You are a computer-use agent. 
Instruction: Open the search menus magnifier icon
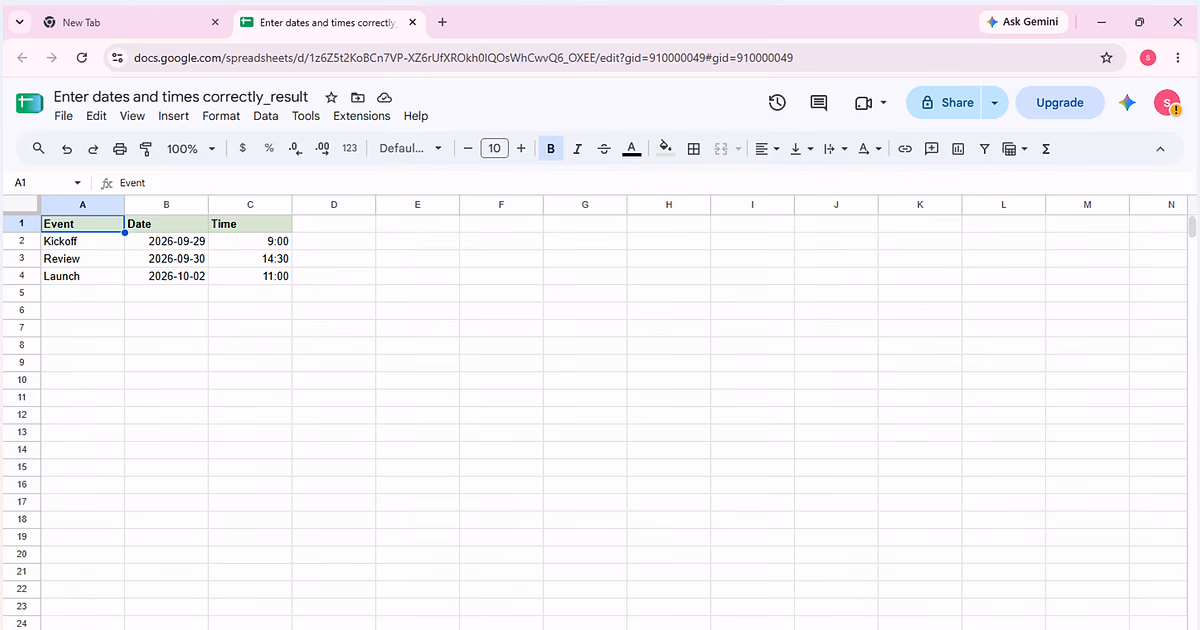pyautogui.click(x=39, y=148)
